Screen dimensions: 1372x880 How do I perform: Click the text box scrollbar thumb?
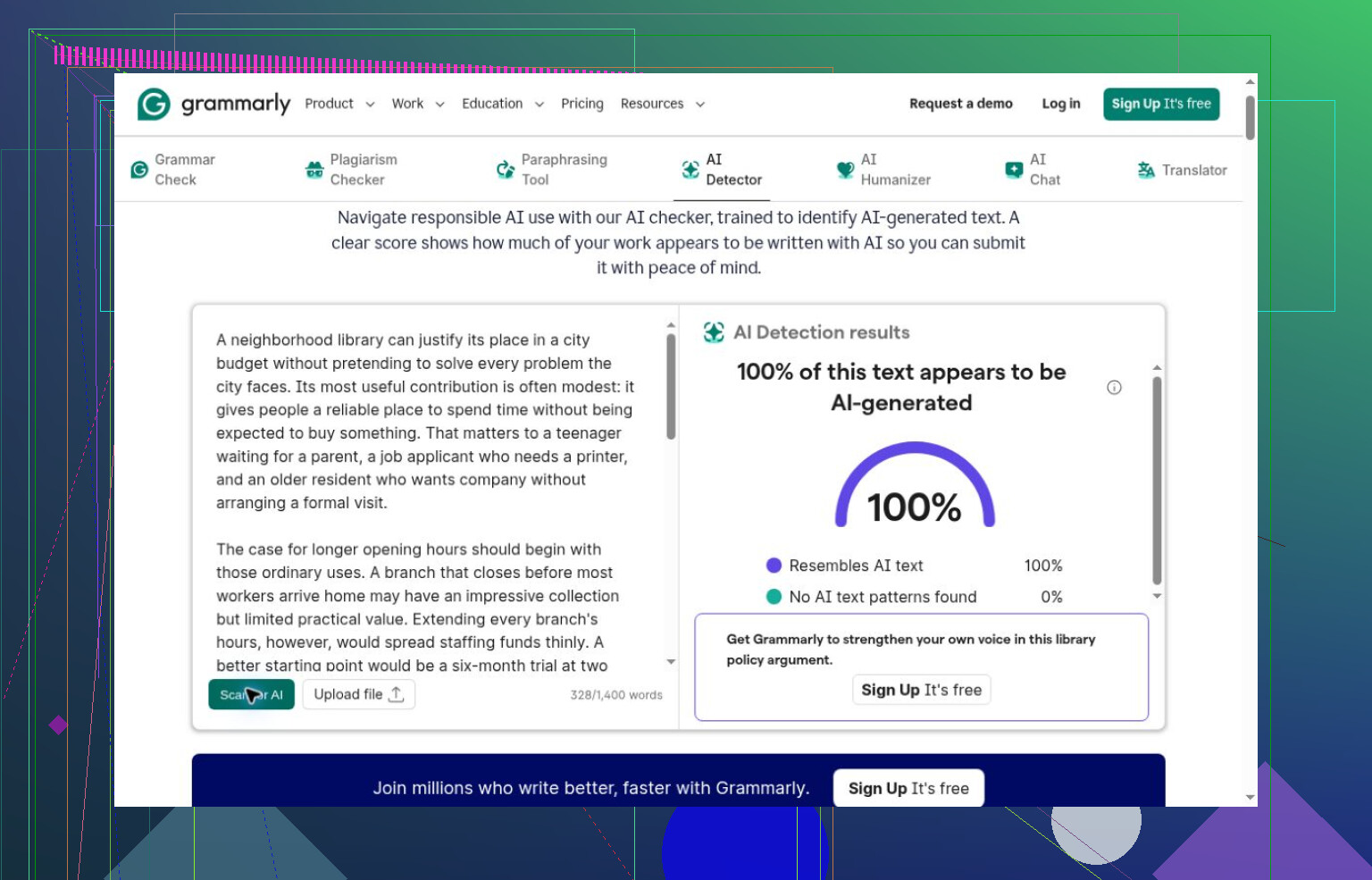(671, 386)
